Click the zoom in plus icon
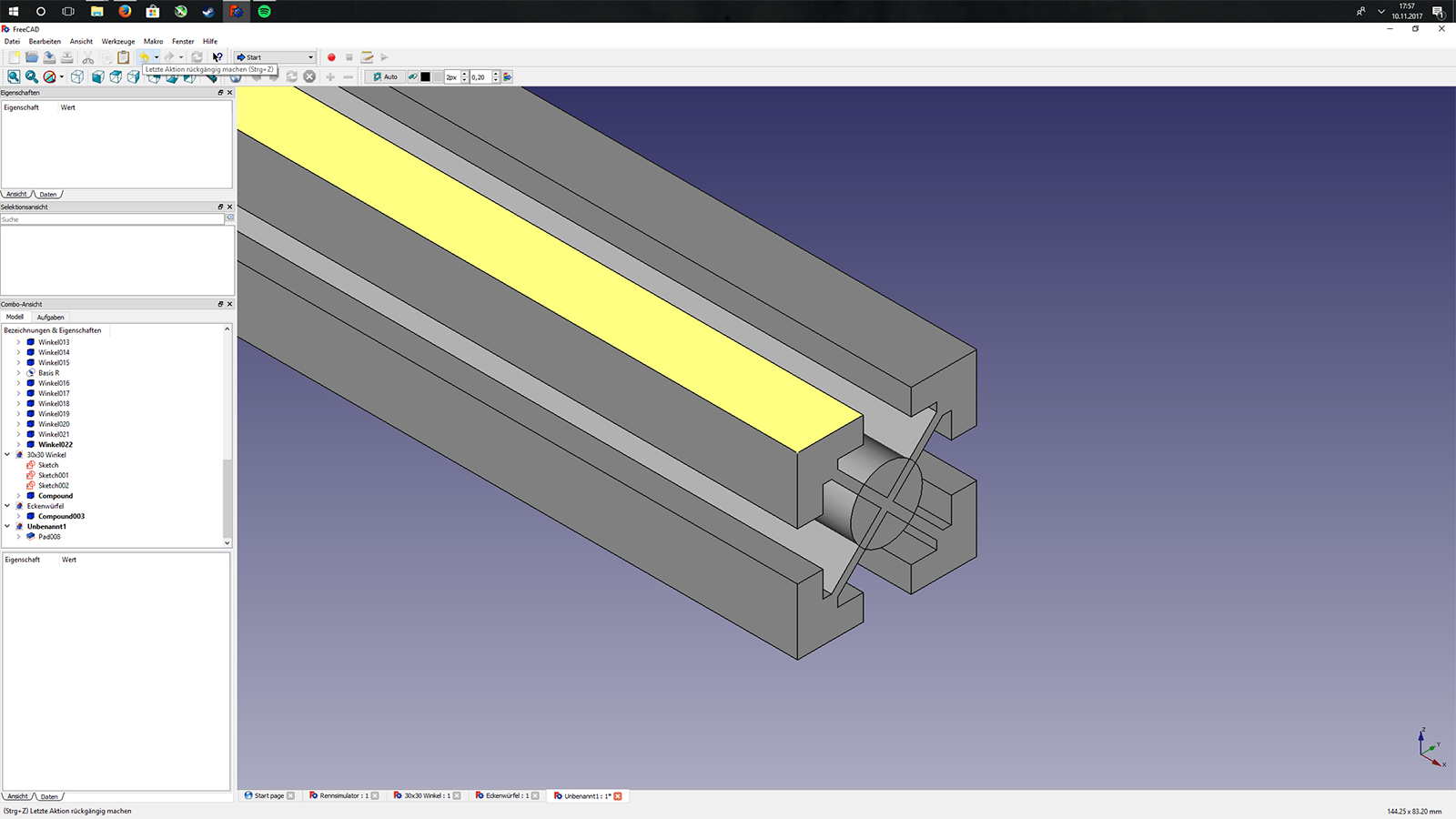This screenshot has width=1456, height=819. pyautogui.click(x=330, y=77)
